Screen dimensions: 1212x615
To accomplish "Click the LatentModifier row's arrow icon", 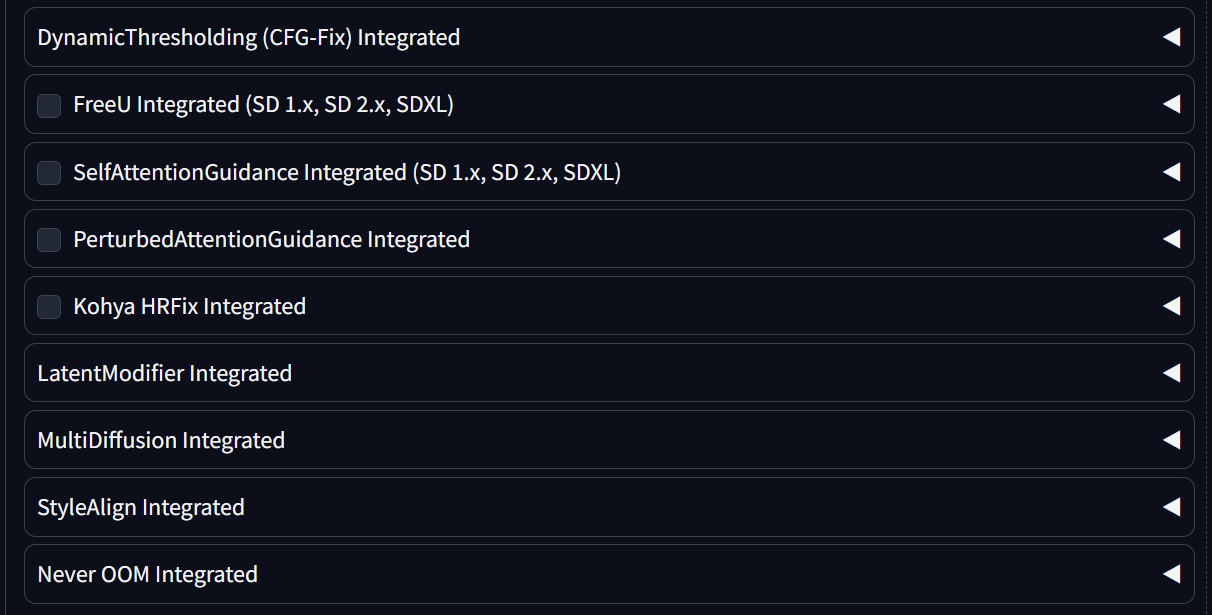I will pos(1171,373).
